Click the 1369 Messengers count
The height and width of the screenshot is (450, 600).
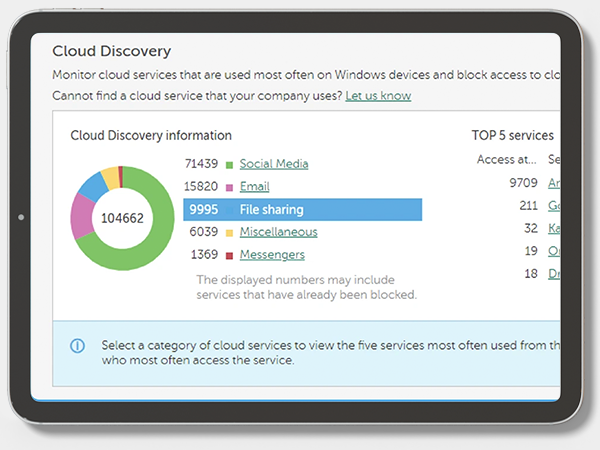[204, 254]
